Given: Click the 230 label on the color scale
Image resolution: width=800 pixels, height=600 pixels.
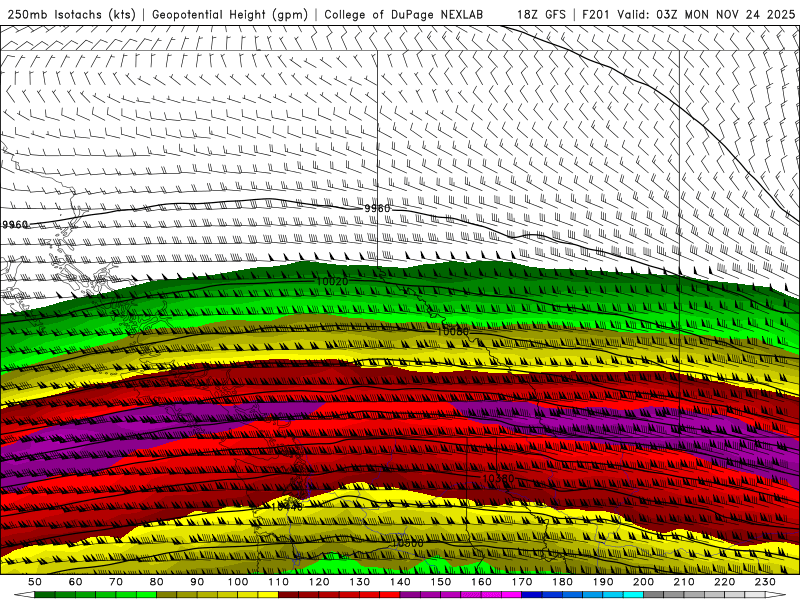Looking at the screenshot, I should pos(765,582).
